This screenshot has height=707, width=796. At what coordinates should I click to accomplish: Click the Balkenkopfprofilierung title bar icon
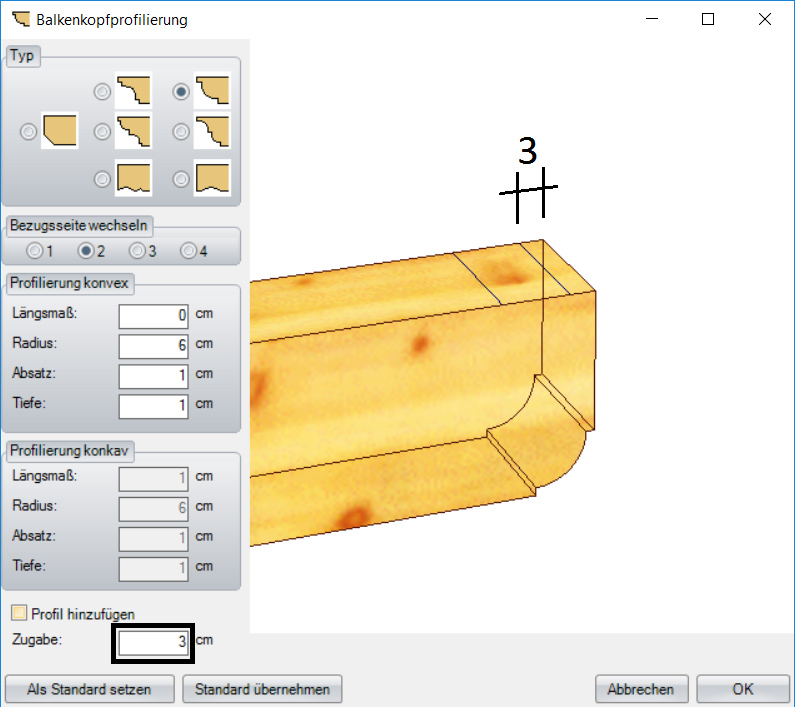pos(21,19)
